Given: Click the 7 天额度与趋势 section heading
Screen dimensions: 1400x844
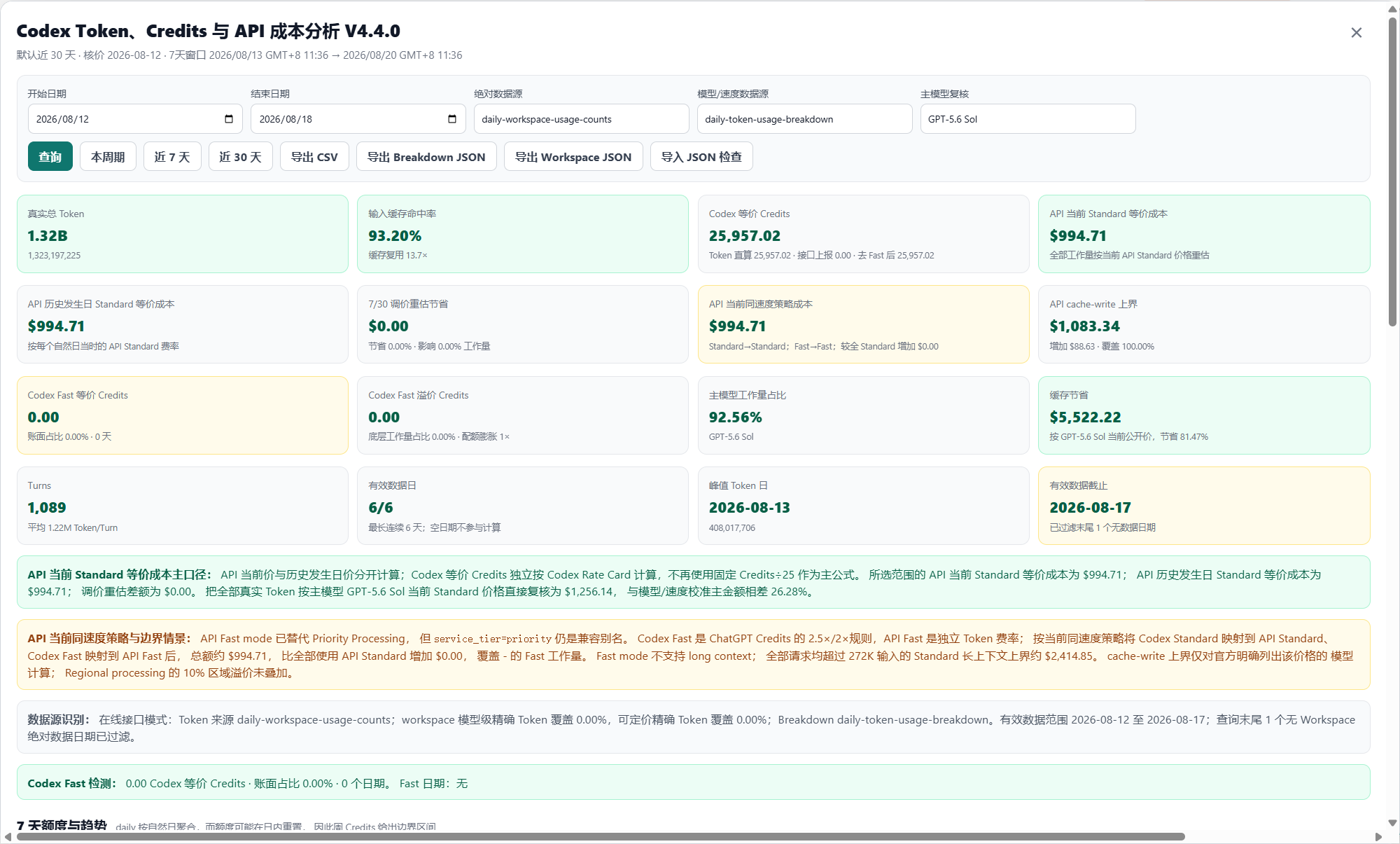Looking at the screenshot, I should [62, 825].
